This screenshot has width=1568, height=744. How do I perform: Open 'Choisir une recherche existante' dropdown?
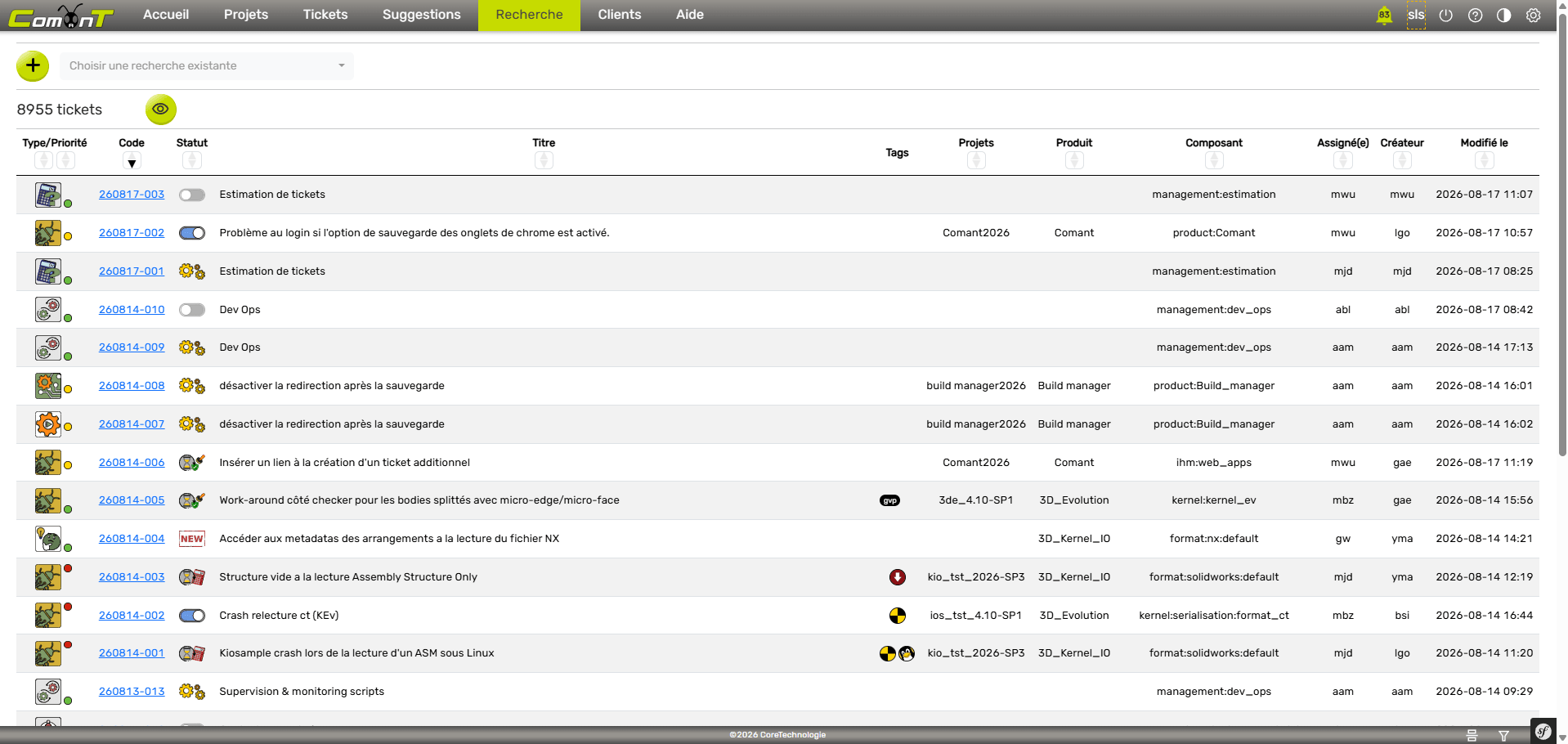coord(207,65)
